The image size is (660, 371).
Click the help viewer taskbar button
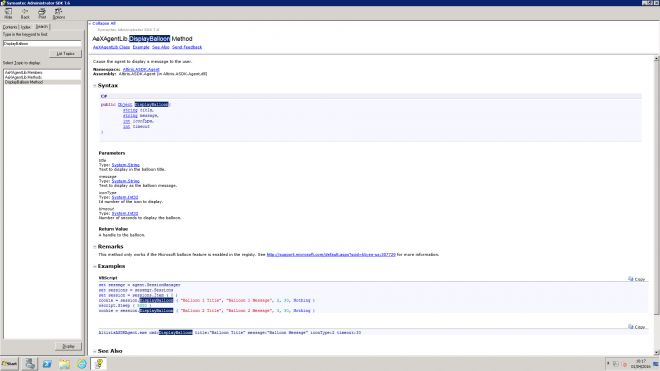(99, 364)
